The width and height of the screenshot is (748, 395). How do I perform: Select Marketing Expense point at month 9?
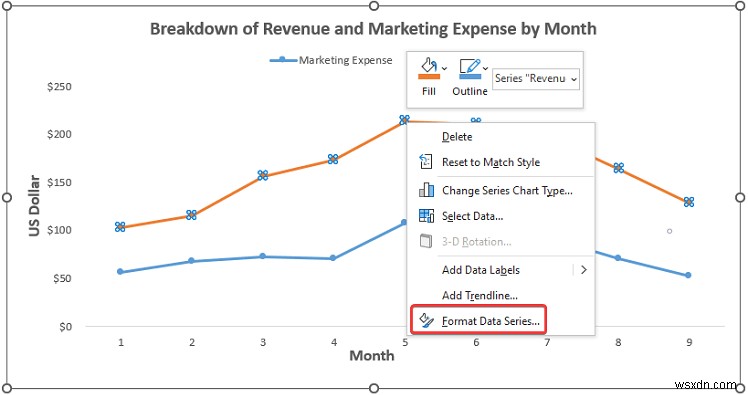tap(688, 275)
